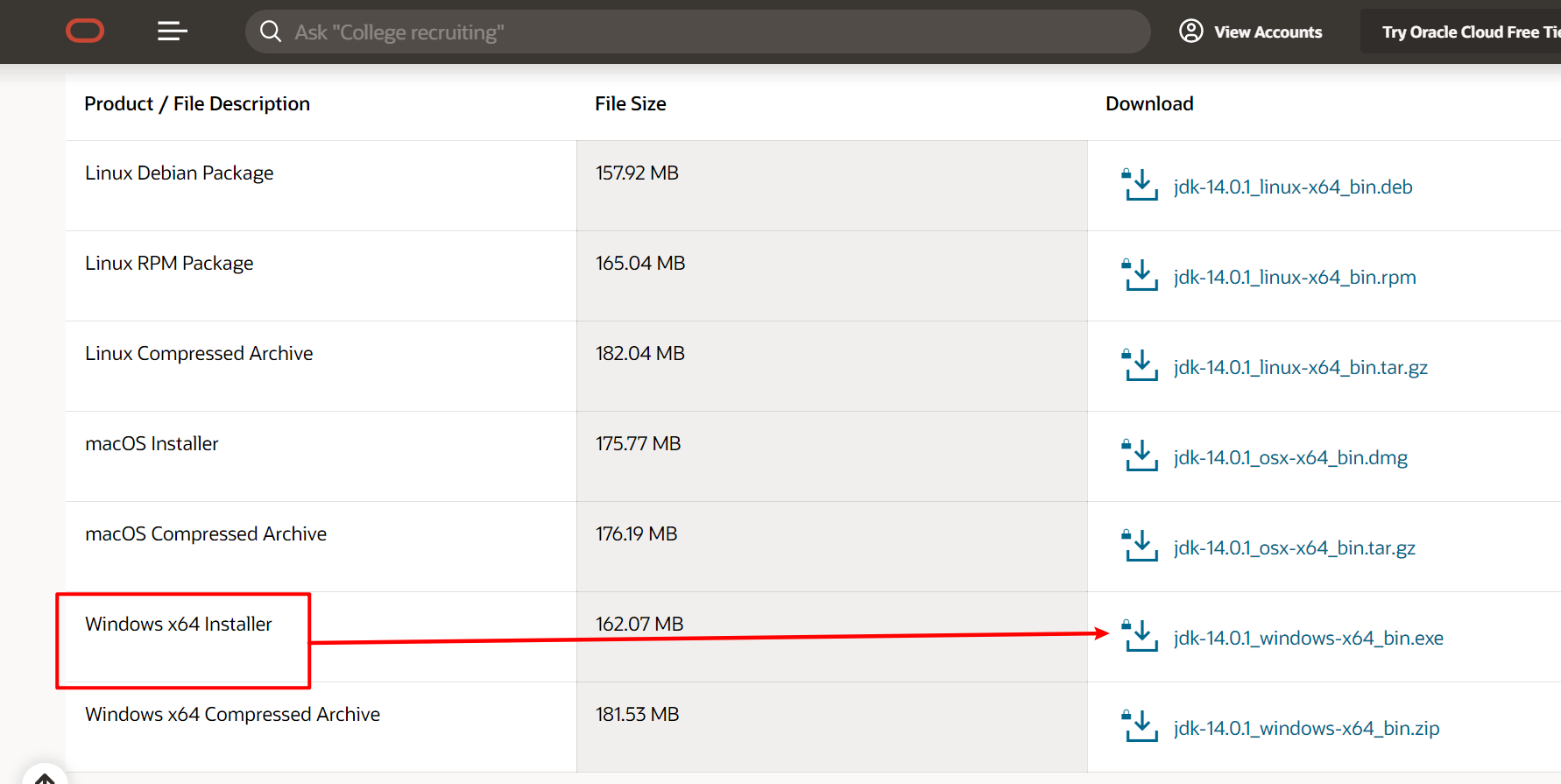Select 'macOS Compressed Archive' text

[x=206, y=533]
